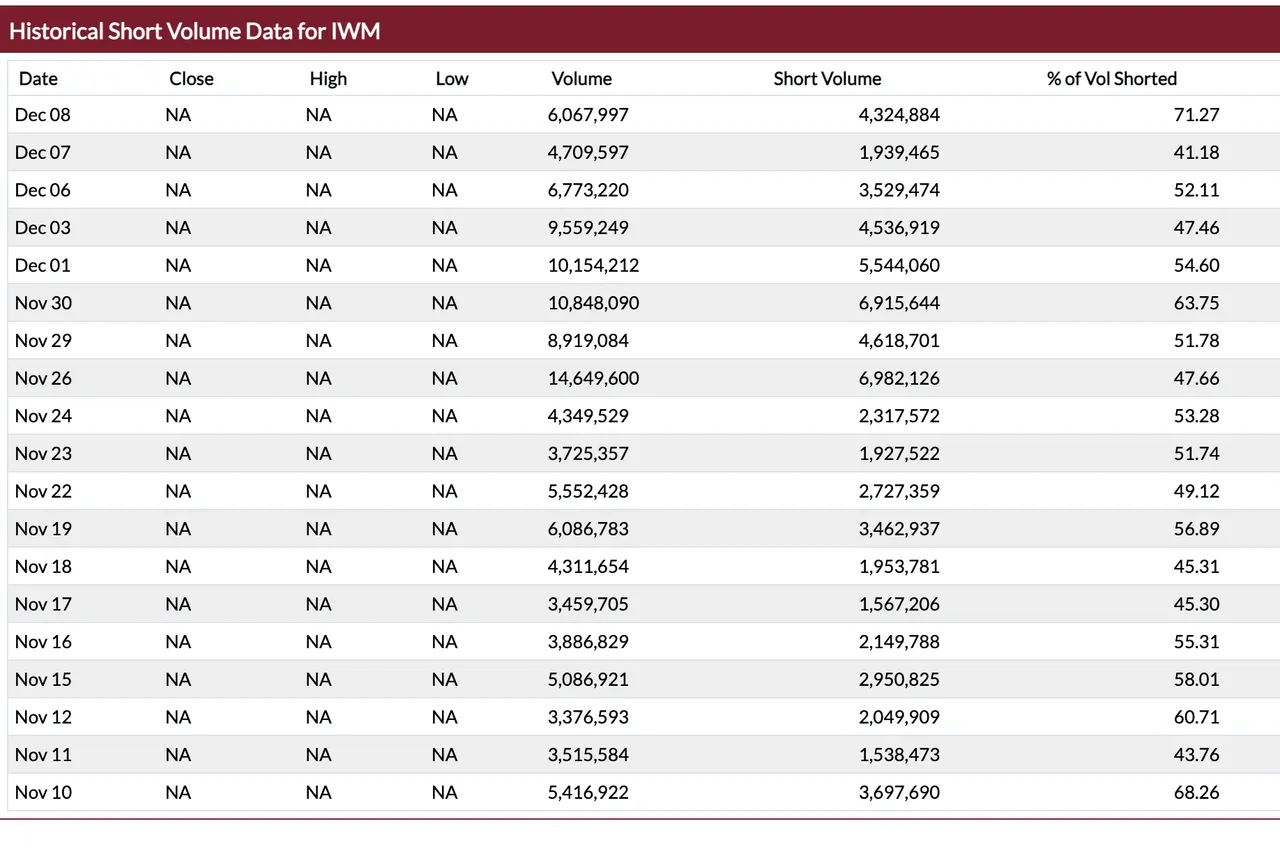
Task: Click volume value 10,848,090
Action: click(x=594, y=303)
